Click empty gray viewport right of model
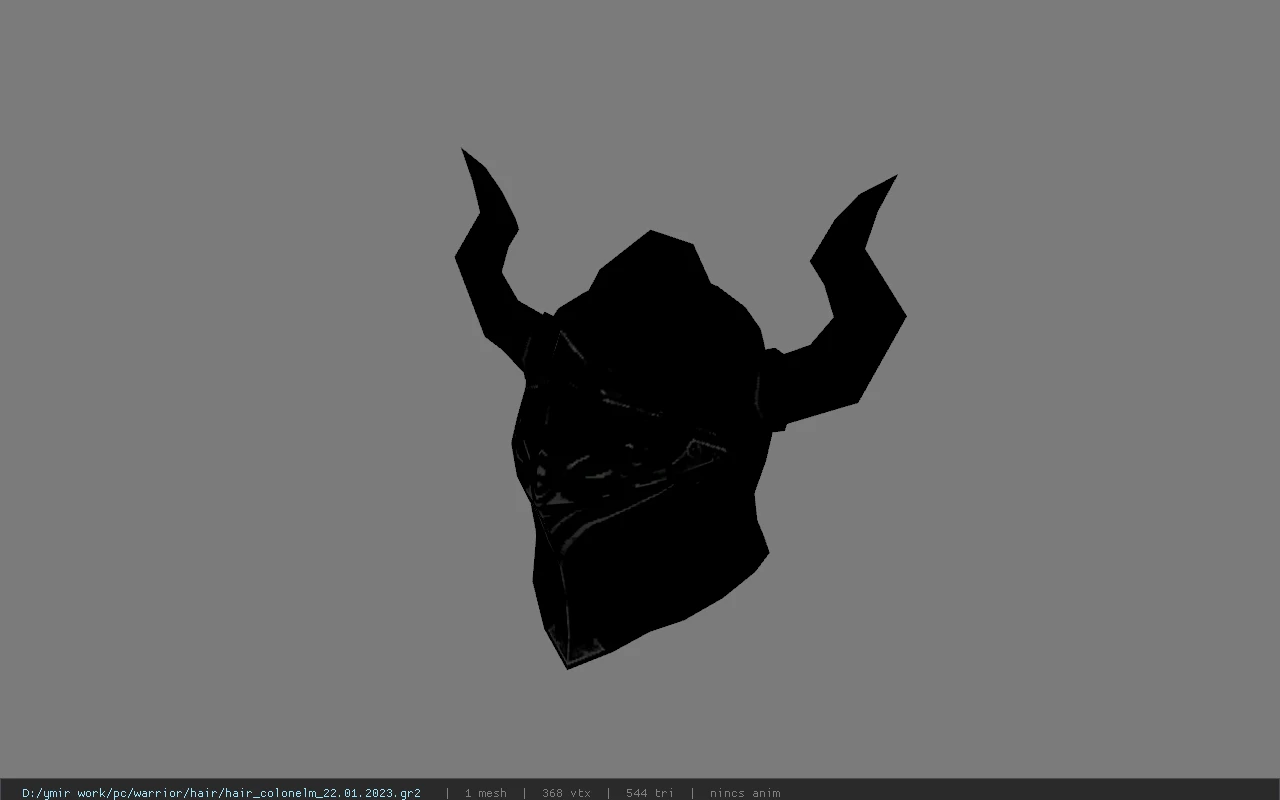The width and height of the screenshot is (1280, 800). tap(1090, 400)
